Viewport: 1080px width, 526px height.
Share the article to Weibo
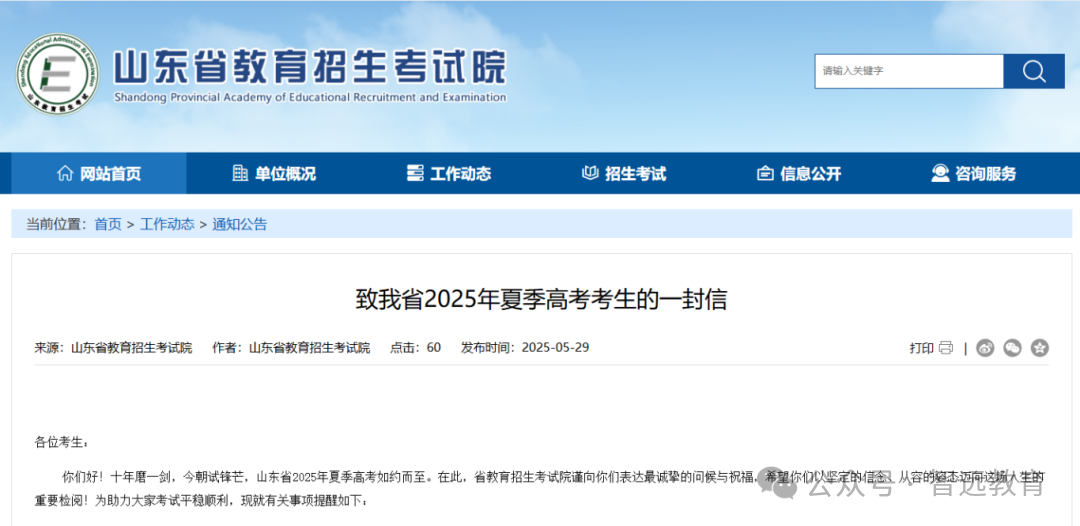(x=986, y=348)
